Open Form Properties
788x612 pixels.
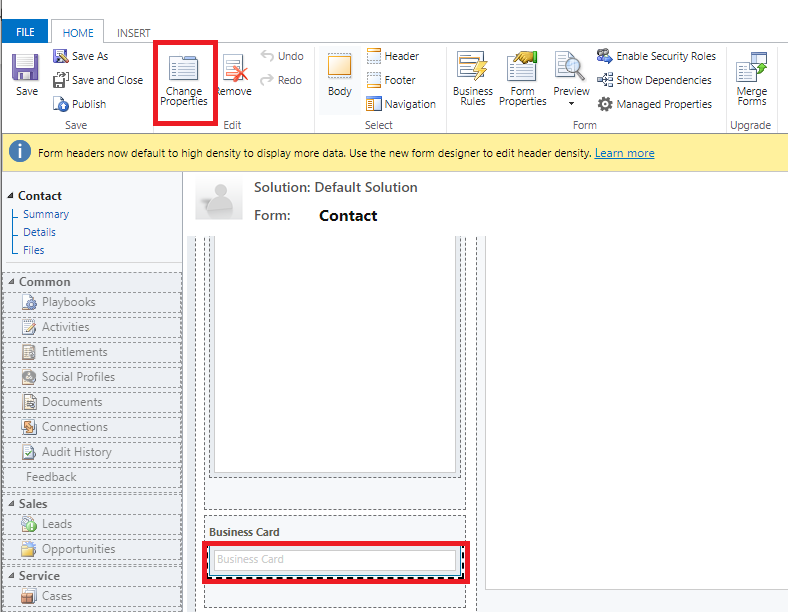[x=523, y=78]
